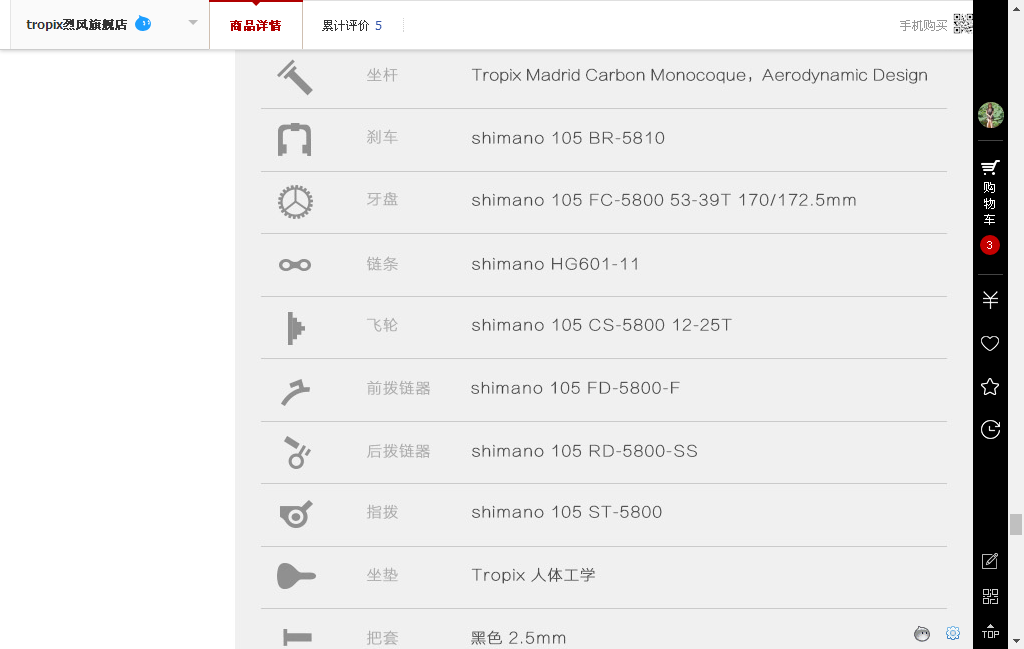Open the sidebar QR code icon
Screen dimensions: 1024x649
(x=990, y=597)
